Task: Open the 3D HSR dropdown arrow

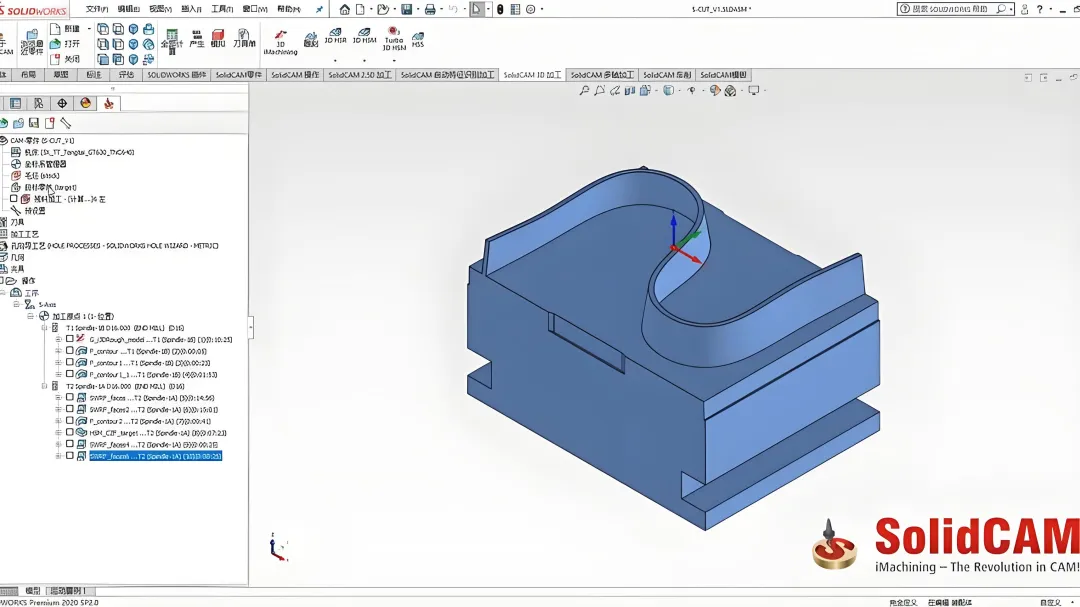Action: pyautogui.click(x=335, y=61)
